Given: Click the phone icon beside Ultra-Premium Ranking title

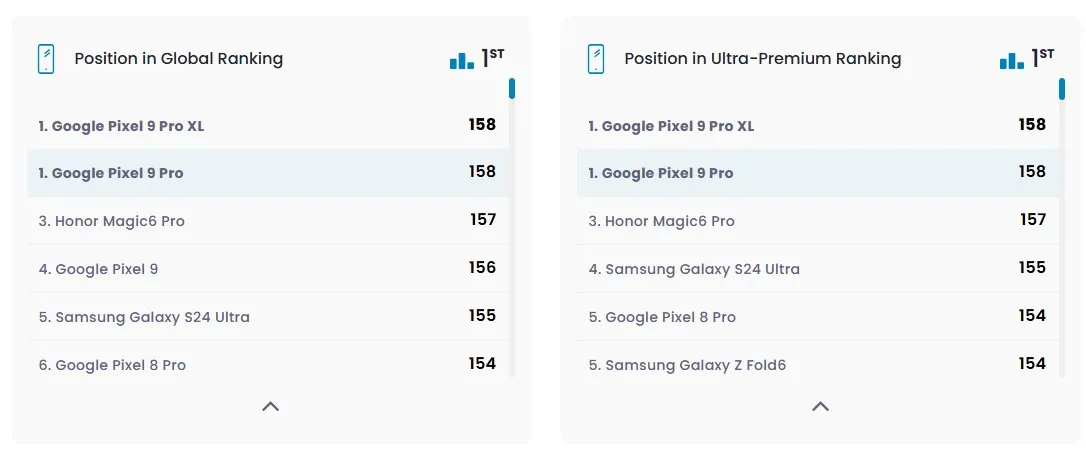Looking at the screenshot, I should pos(595,59).
